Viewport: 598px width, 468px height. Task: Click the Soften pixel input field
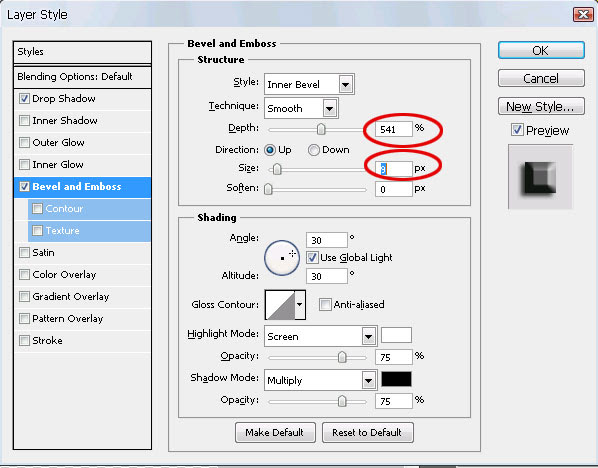pyautogui.click(x=394, y=189)
